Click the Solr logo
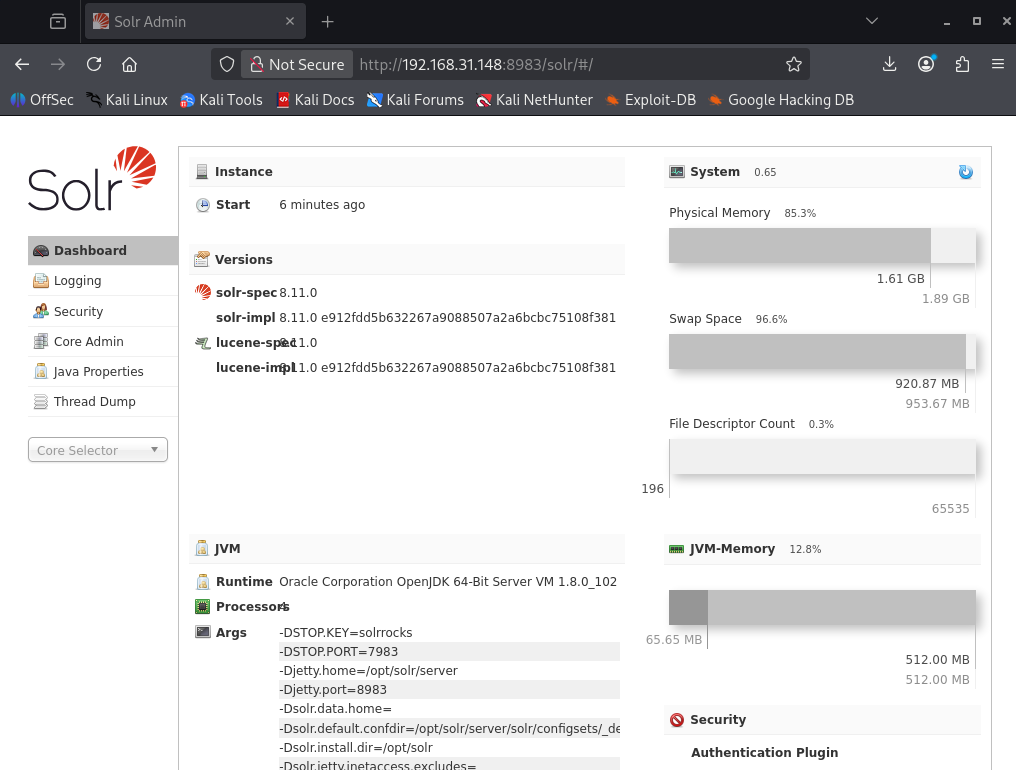 point(92,180)
